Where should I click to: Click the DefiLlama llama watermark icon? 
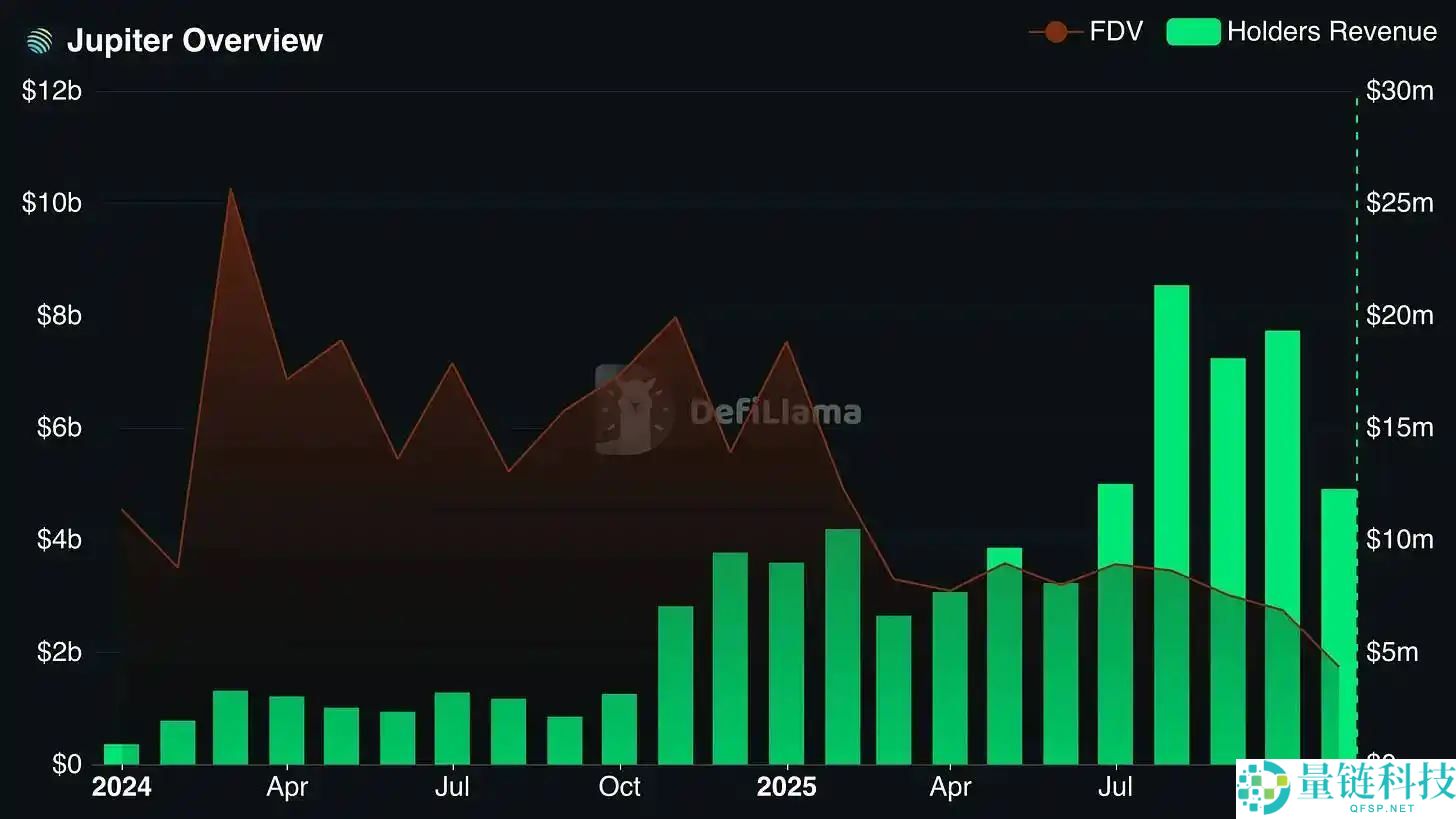[628, 410]
